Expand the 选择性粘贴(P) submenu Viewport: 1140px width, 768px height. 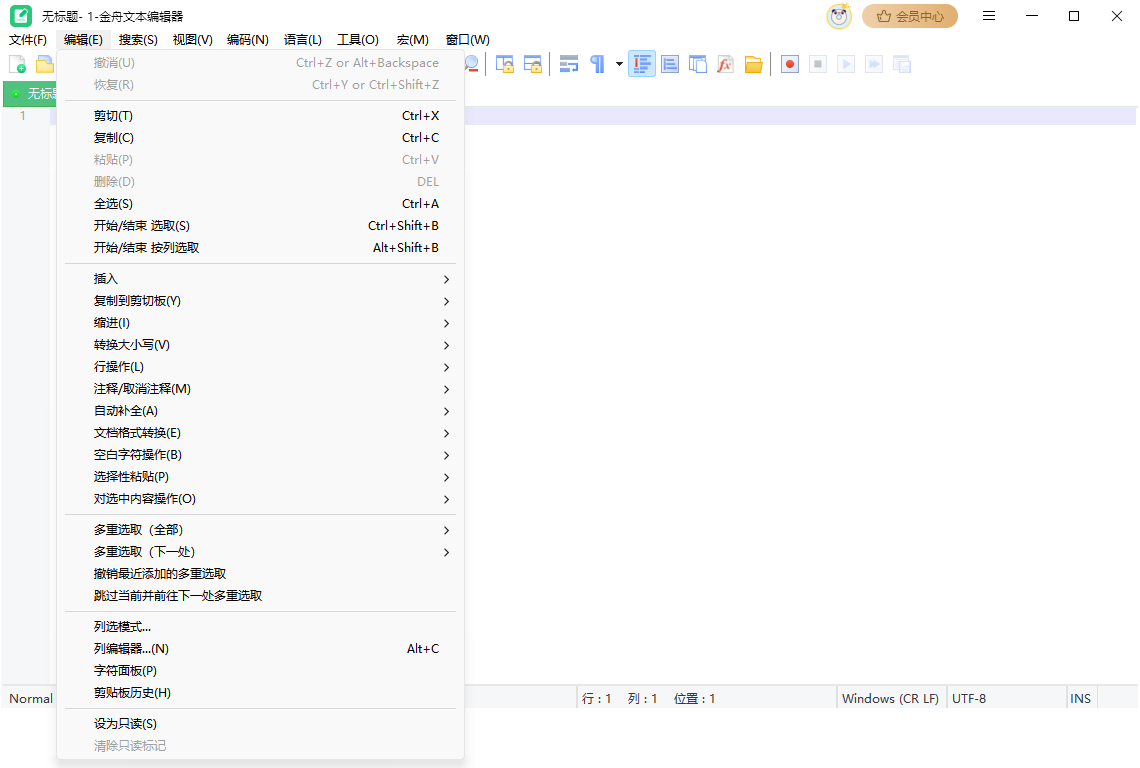coord(260,476)
